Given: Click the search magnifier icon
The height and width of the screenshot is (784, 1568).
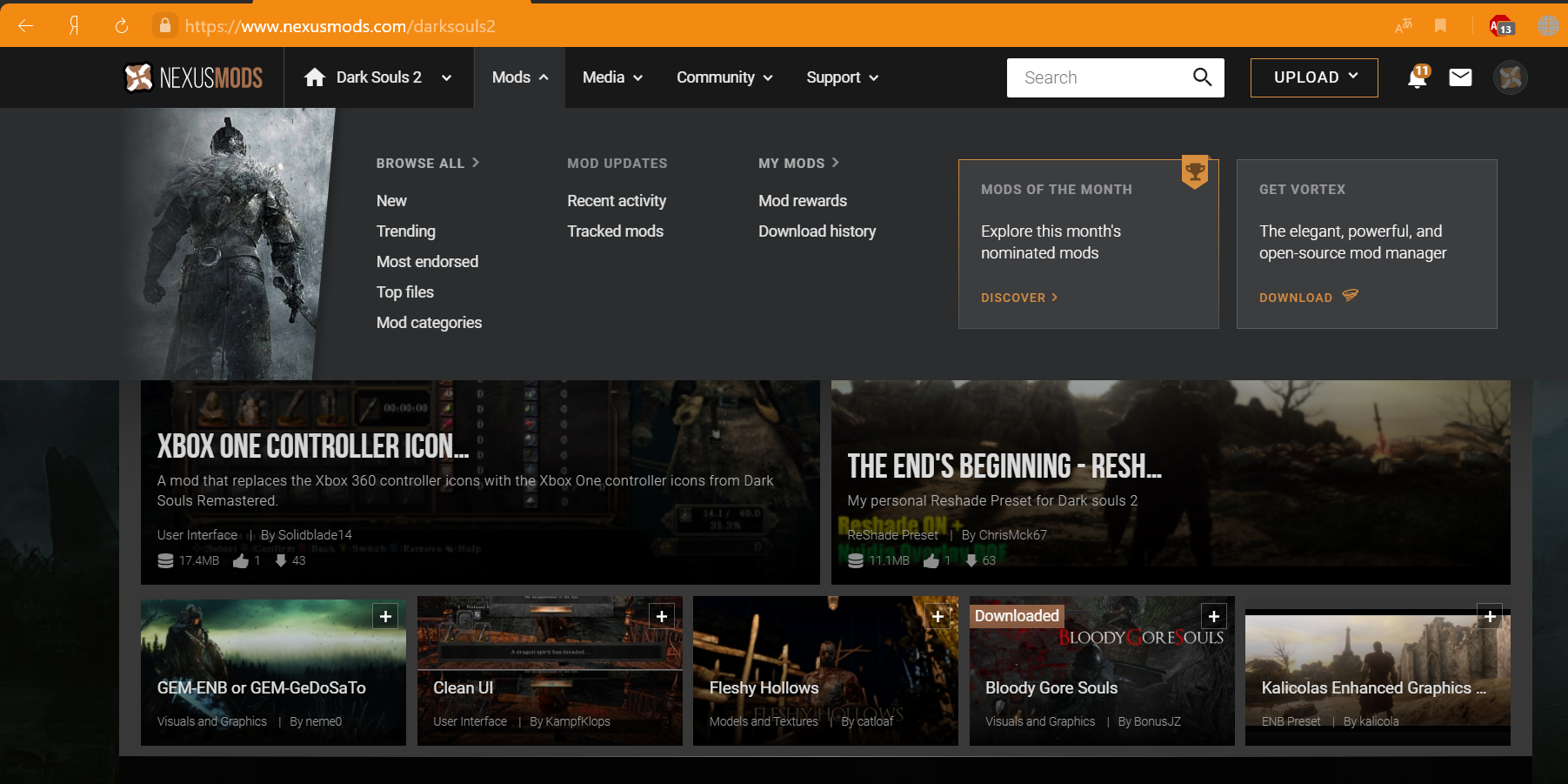Looking at the screenshot, I should point(1202,77).
